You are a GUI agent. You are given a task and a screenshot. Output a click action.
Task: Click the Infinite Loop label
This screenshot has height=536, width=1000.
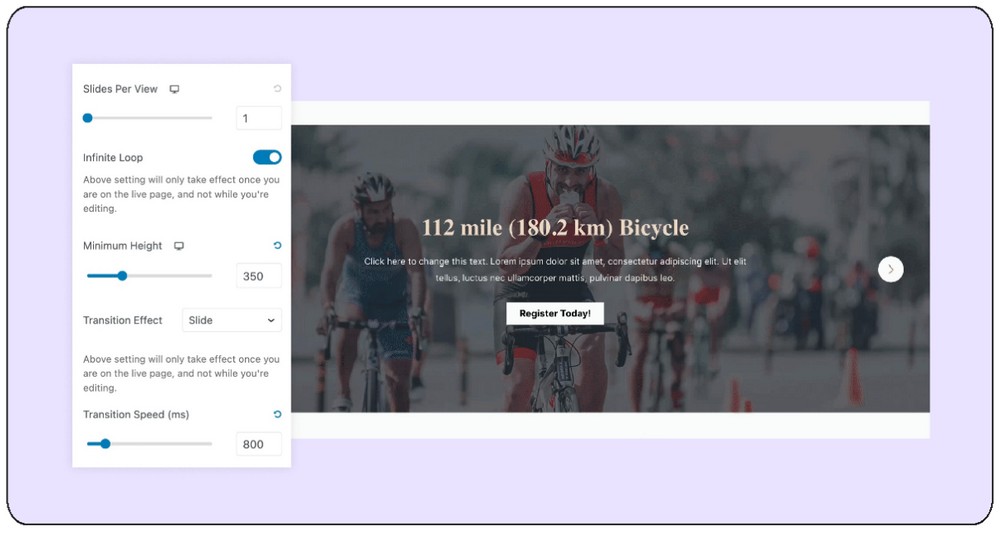113,157
